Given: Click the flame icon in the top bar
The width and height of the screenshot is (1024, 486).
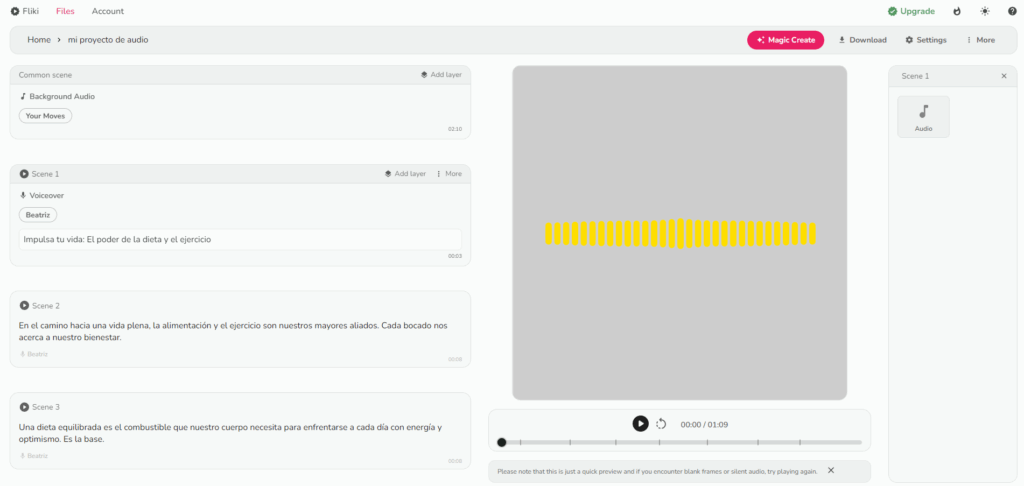Looking at the screenshot, I should click(x=957, y=11).
